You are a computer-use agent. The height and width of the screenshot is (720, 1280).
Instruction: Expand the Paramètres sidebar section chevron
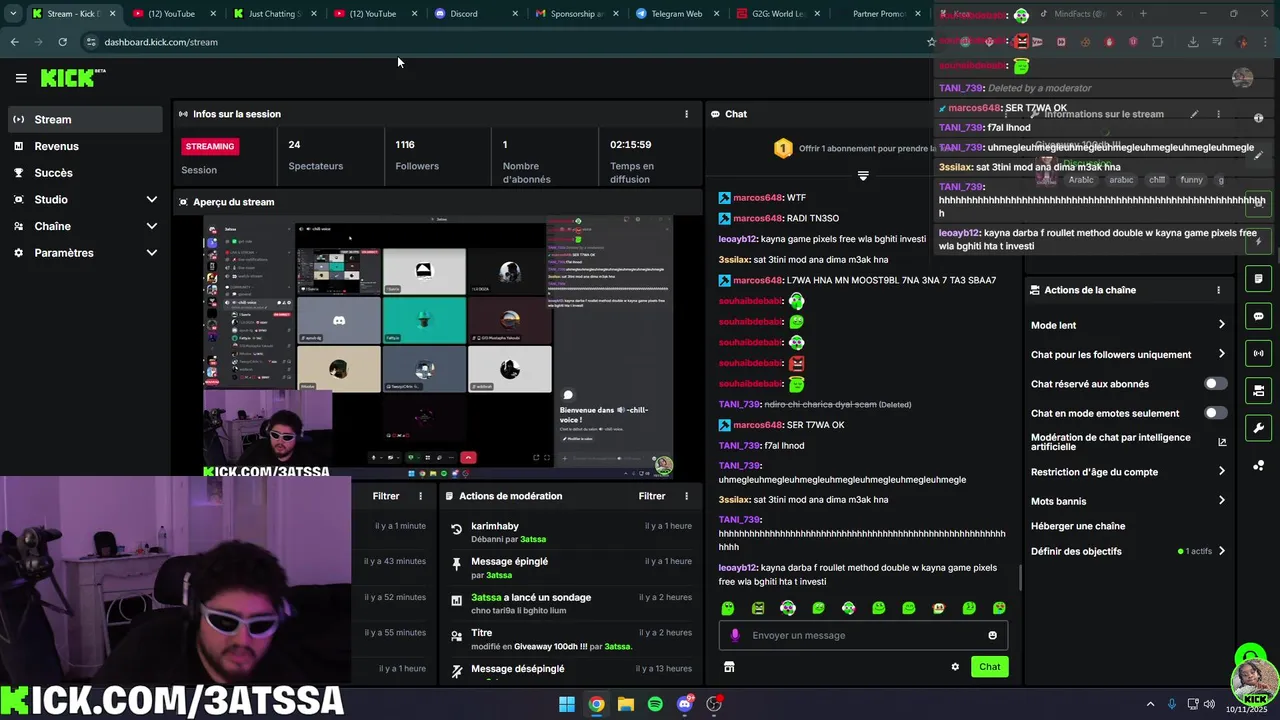pos(152,253)
